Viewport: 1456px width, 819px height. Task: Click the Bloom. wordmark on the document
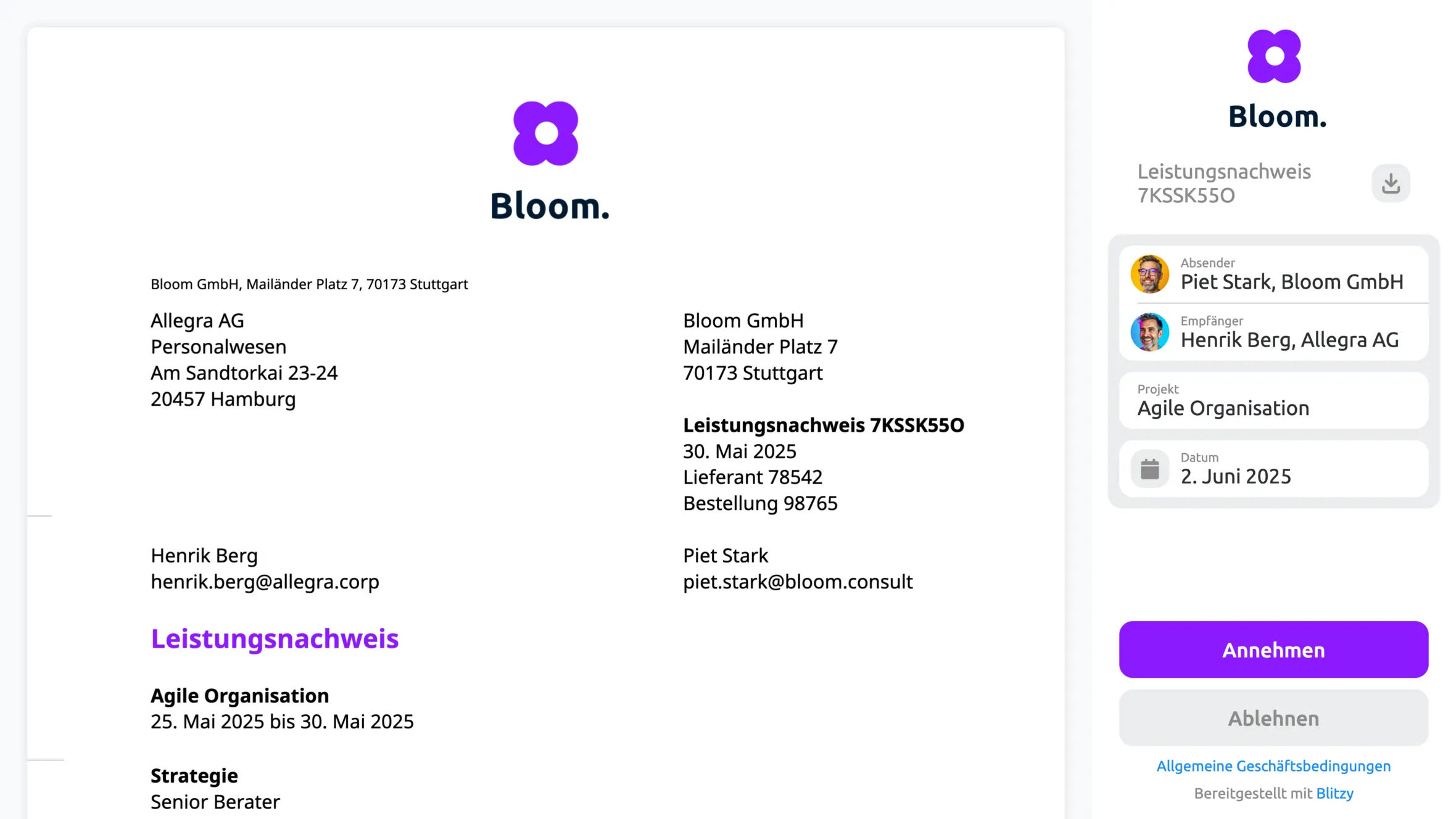tap(550, 206)
